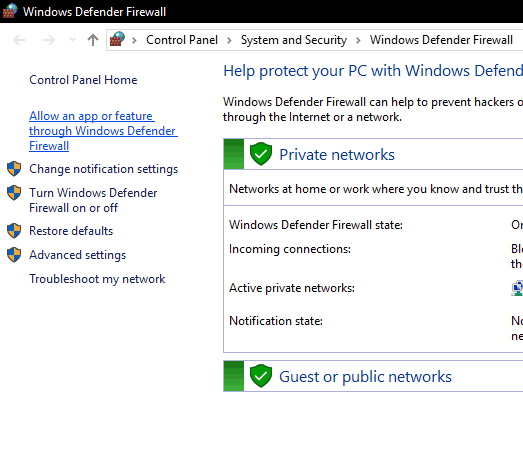Screen dimensions: 523x450
Task: Open System and Security in the breadcrumb
Action: (294, 40)
